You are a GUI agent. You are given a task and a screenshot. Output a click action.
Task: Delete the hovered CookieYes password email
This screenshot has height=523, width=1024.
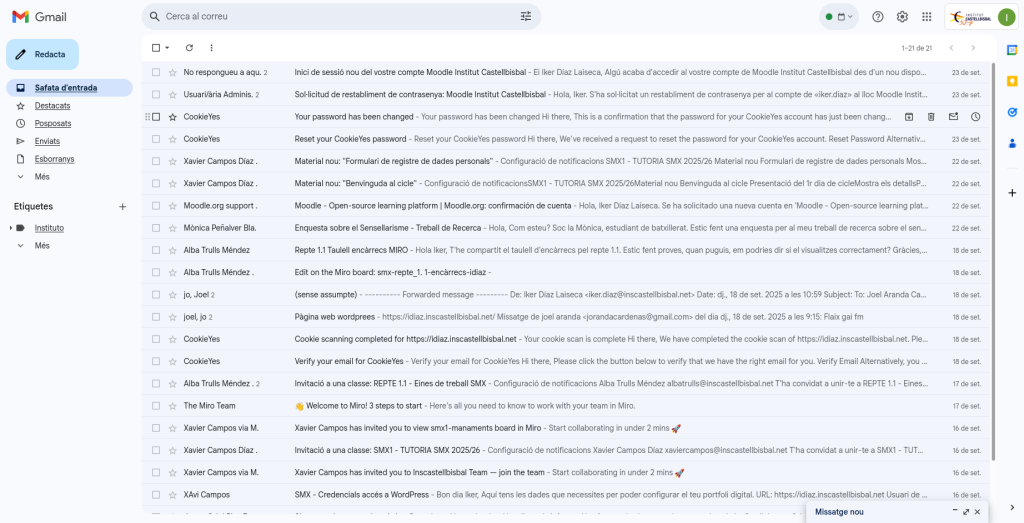pos(931,117)
